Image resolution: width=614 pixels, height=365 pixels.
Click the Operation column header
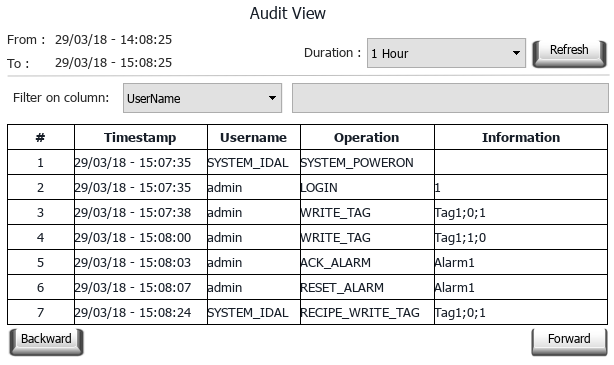click(x=367, y=137)
